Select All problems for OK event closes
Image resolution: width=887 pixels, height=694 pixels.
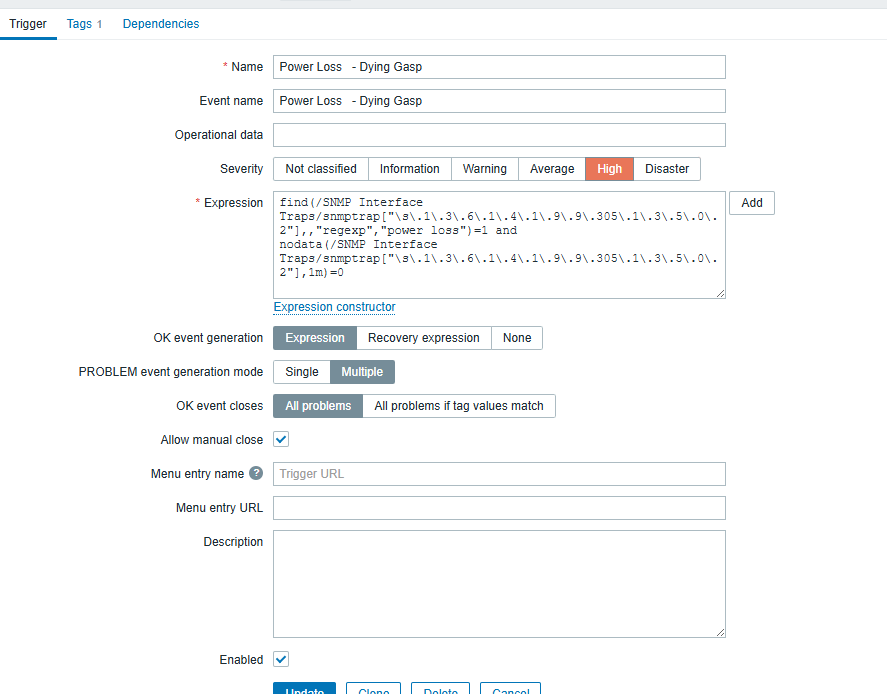[x=318, y=406]
